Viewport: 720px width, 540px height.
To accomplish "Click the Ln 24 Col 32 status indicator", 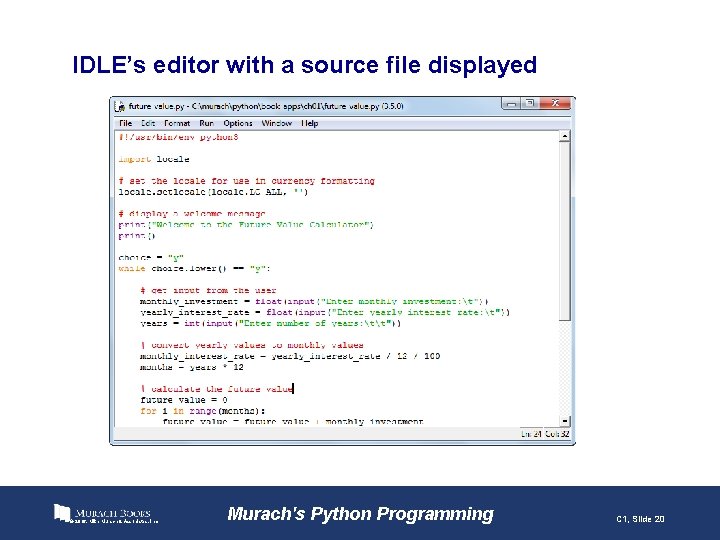I will (x=545, y=433).
